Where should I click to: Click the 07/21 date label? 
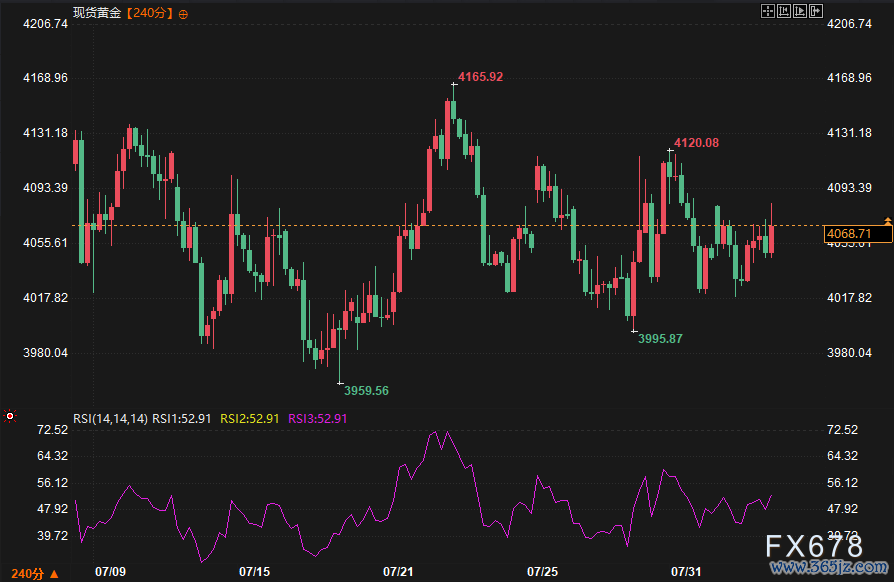tap(398, 572)
